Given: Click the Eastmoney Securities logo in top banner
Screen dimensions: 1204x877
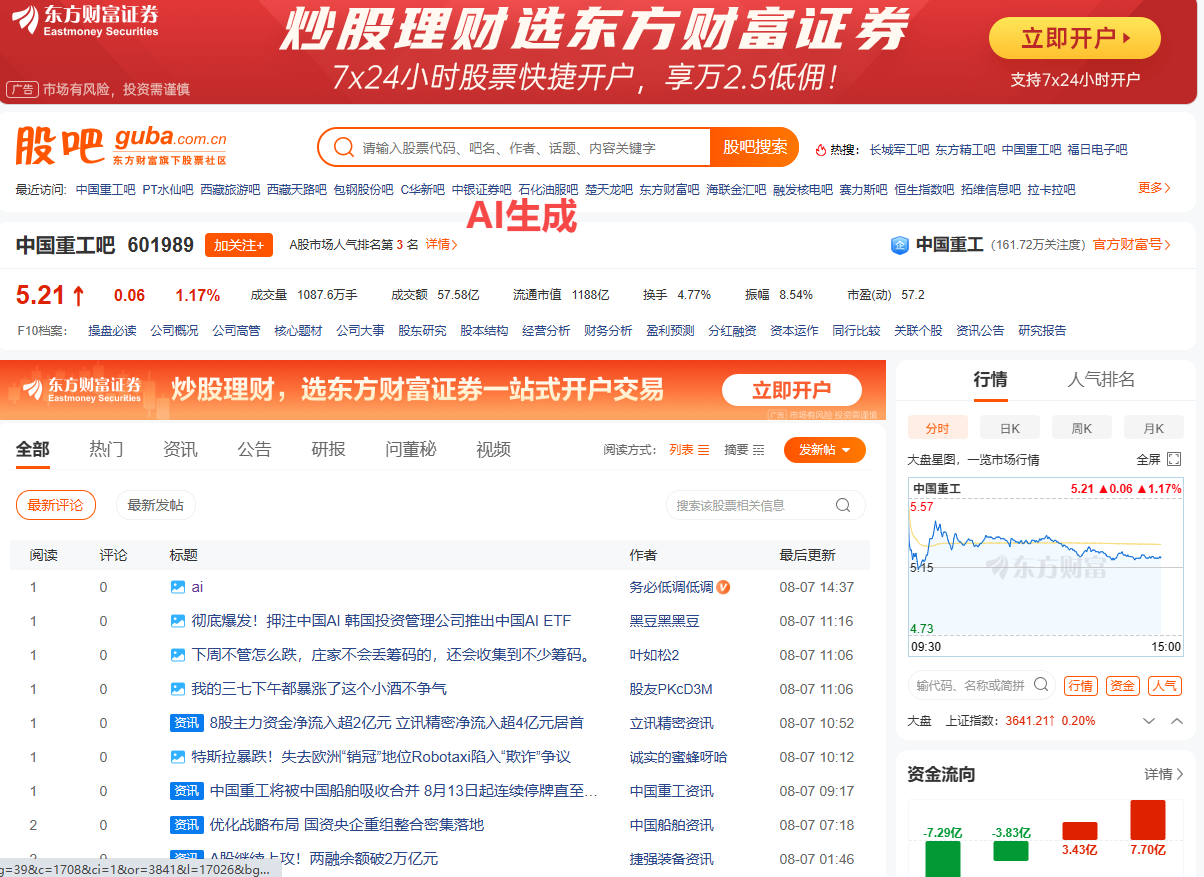Looking at the screenshot, I should (85, 20).
